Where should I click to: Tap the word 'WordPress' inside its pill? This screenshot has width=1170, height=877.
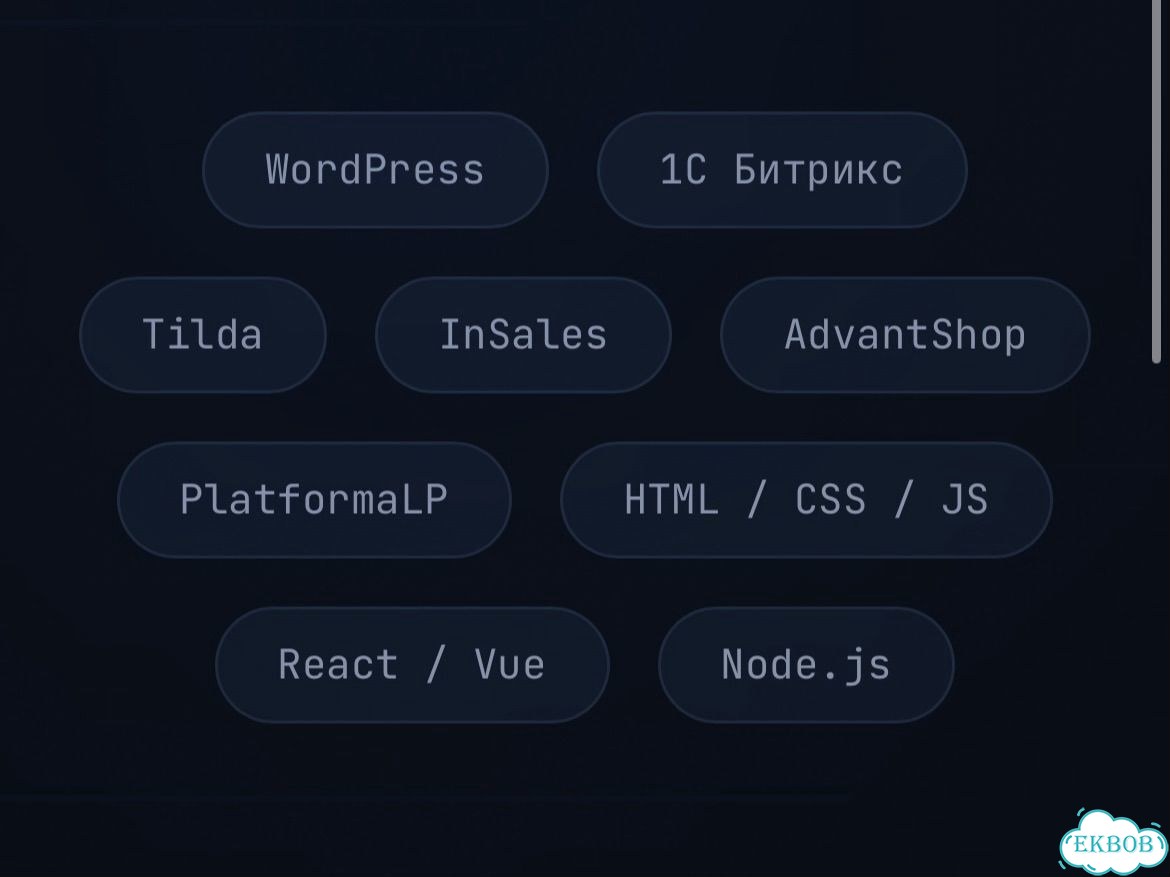click(x=375, y=169)
